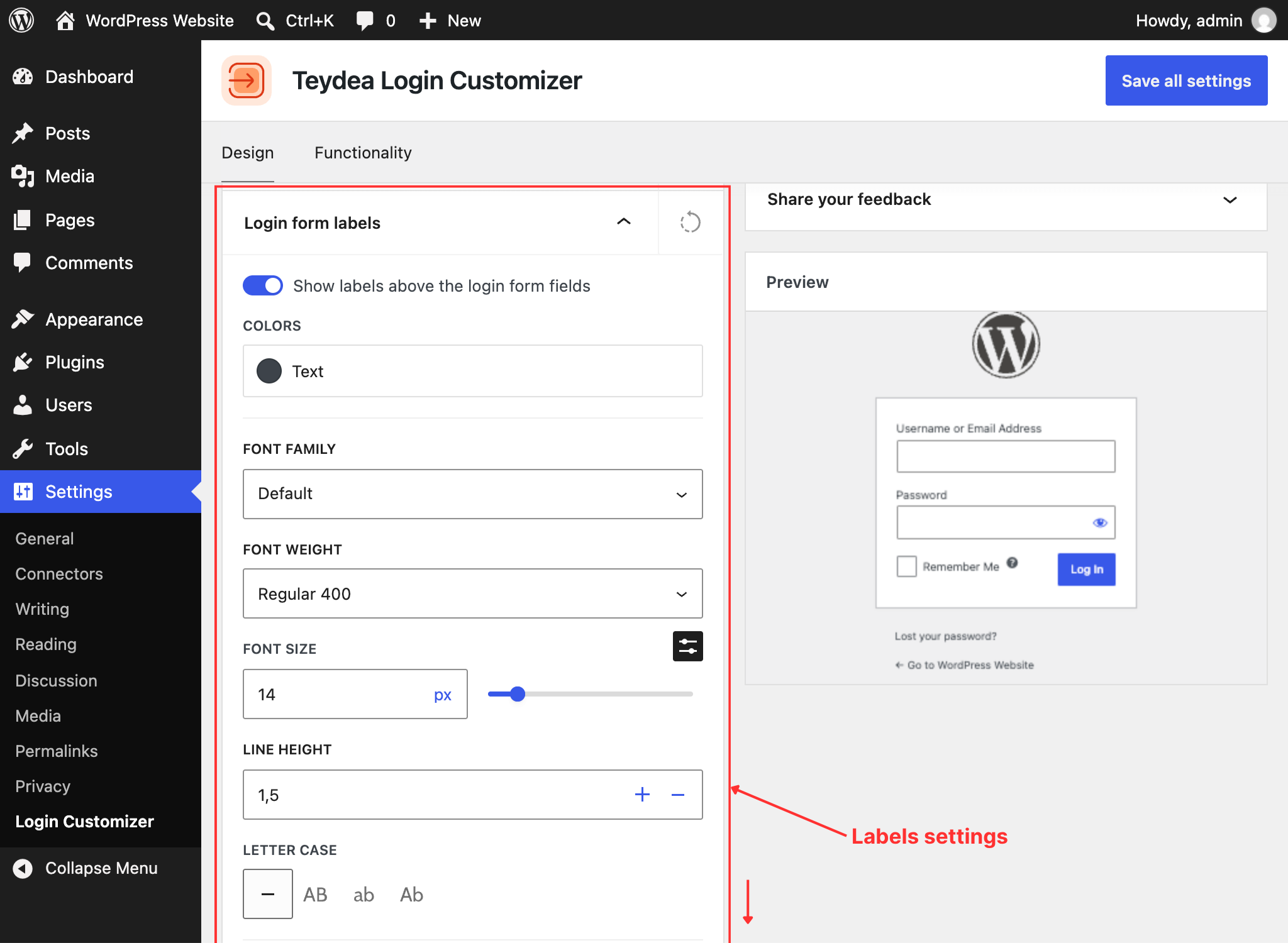Click the Tools wrench icon
Viewport: 1288px width, 943px height.
[23, 449]
